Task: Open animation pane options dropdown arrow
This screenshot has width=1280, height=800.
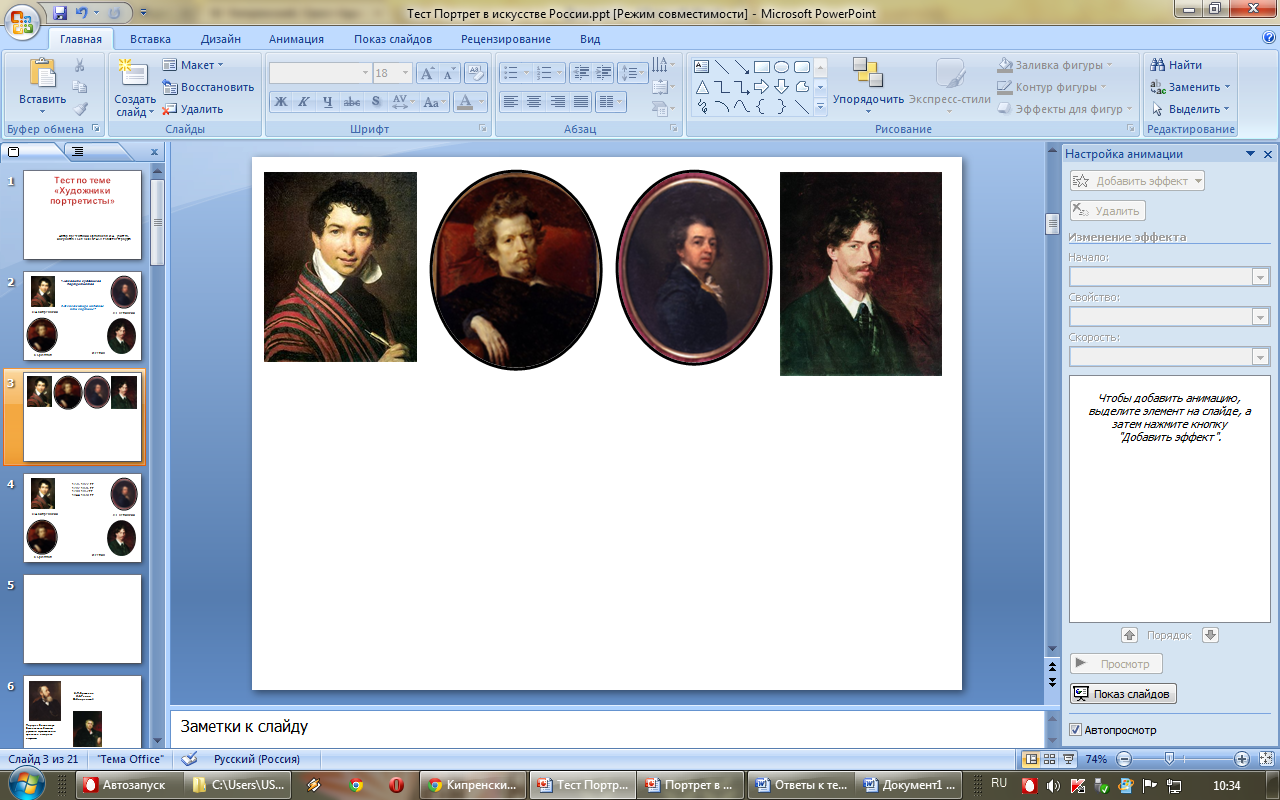Action: [x=1250, y=154]
